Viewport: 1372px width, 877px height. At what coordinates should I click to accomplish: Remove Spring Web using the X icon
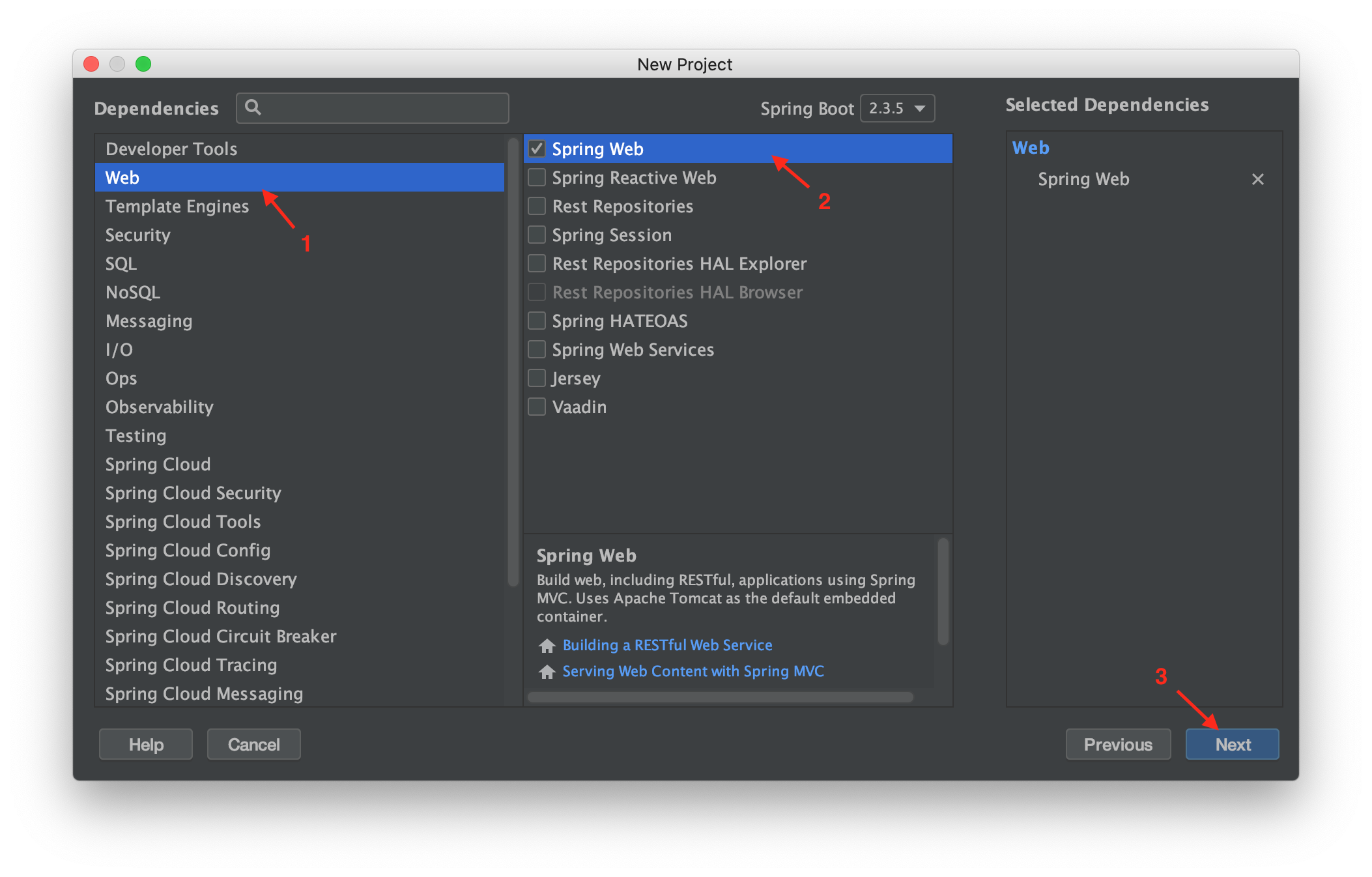click(x=1257, y=179)
